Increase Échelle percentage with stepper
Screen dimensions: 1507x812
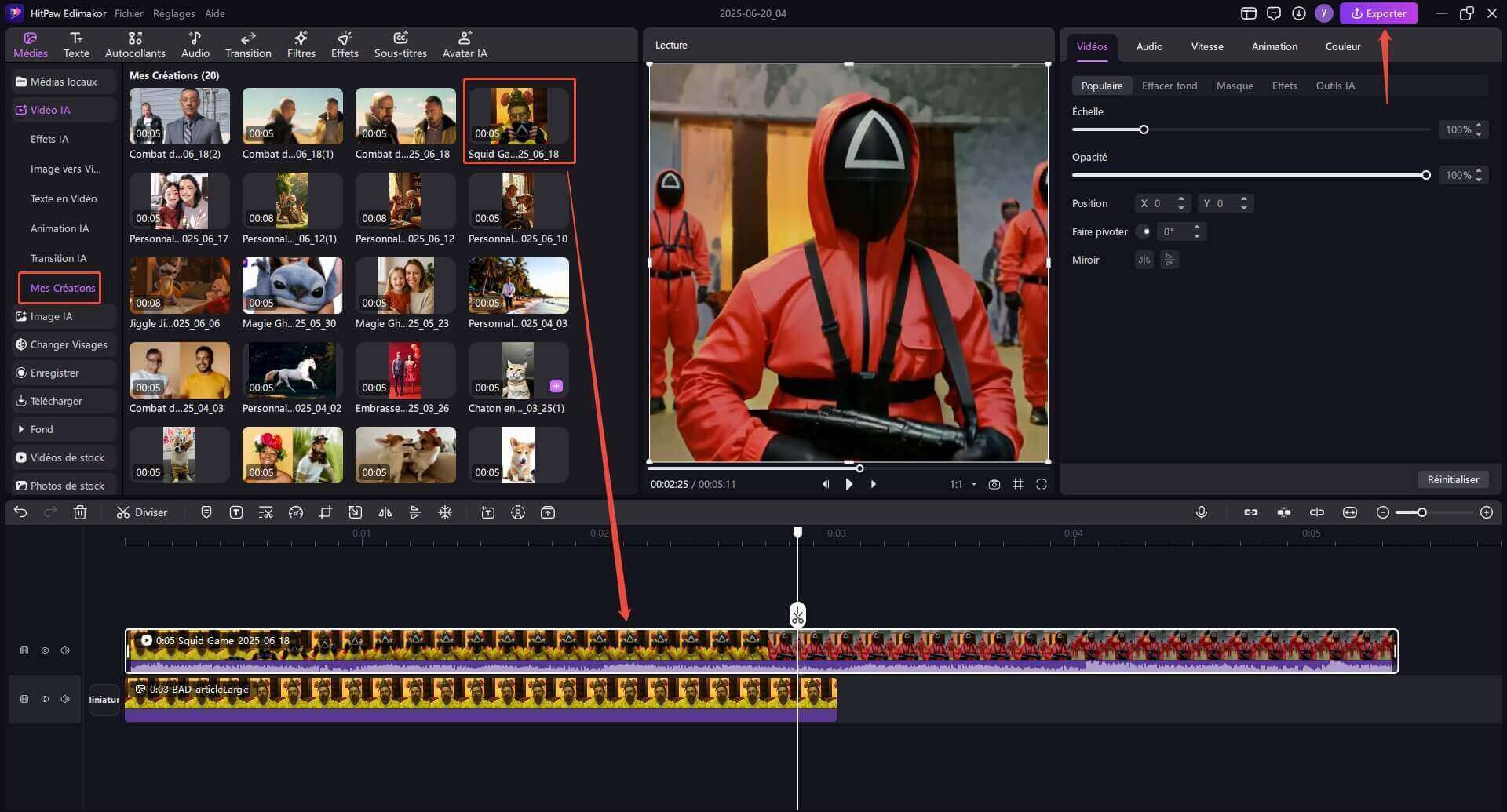pyautogui.click(x=1479, y=126)
